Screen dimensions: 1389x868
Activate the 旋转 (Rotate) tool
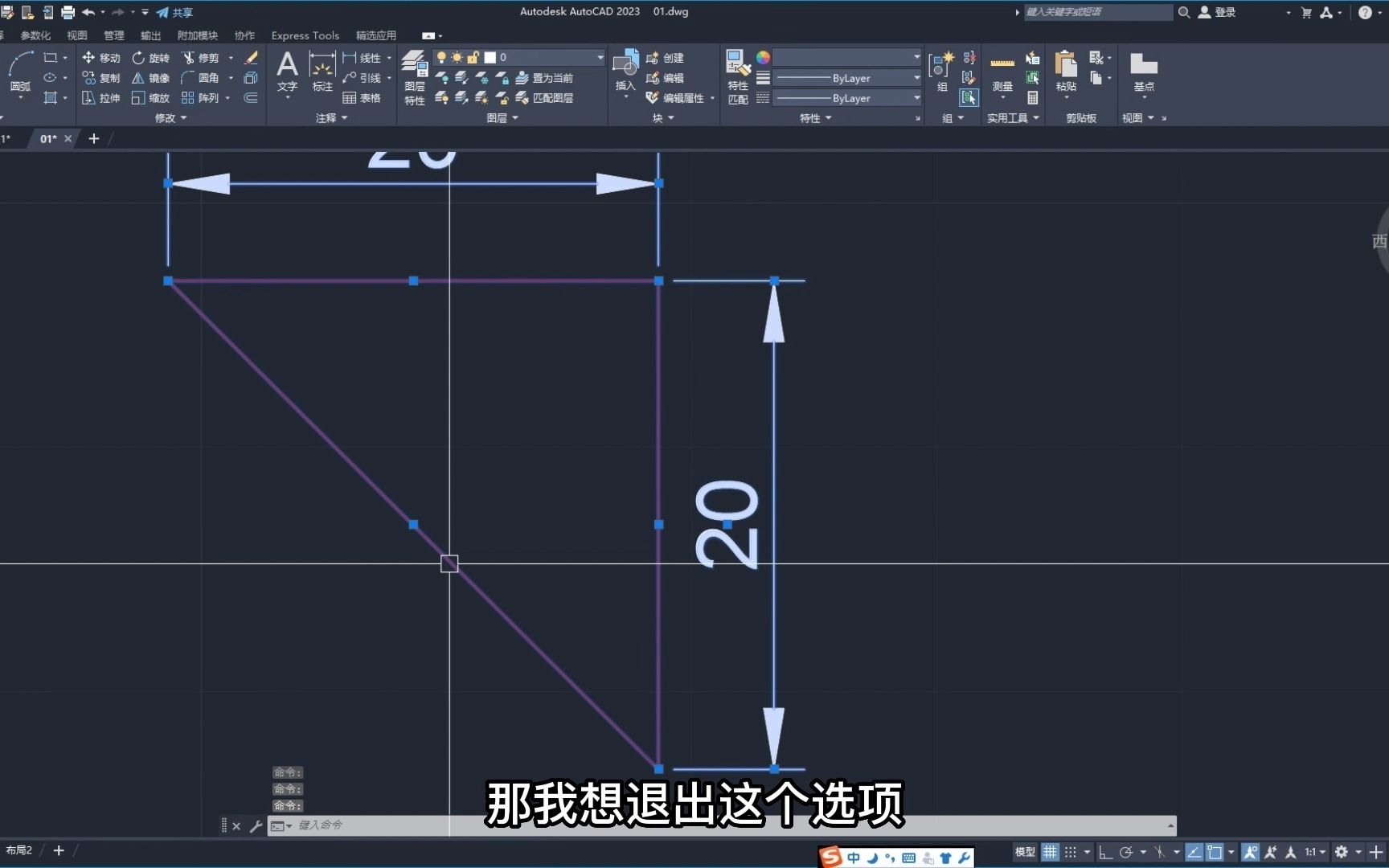click(150, 58)
